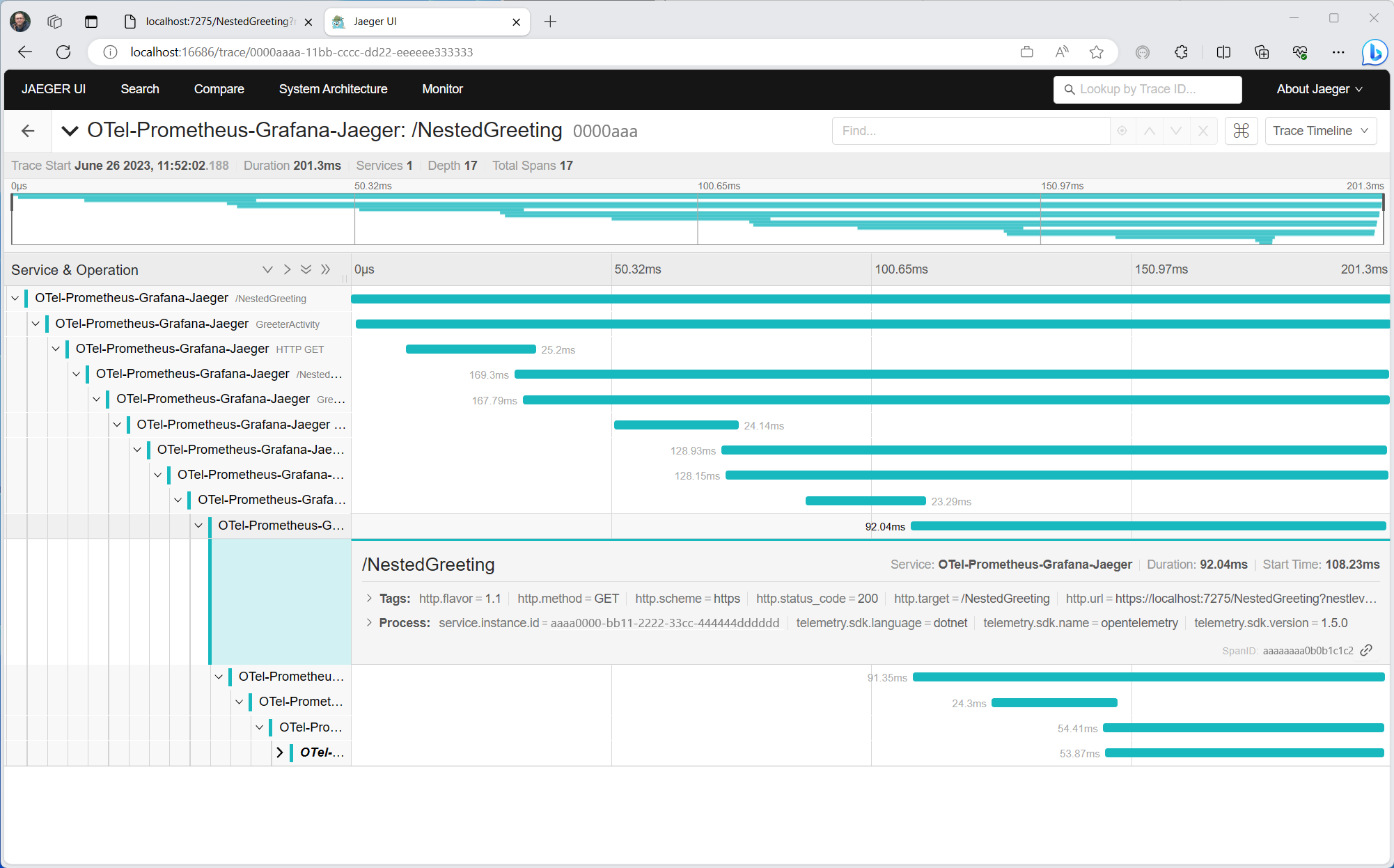Copy span deep link icon
This screenshot has width=1394, height=868.
click(1366, 650)
